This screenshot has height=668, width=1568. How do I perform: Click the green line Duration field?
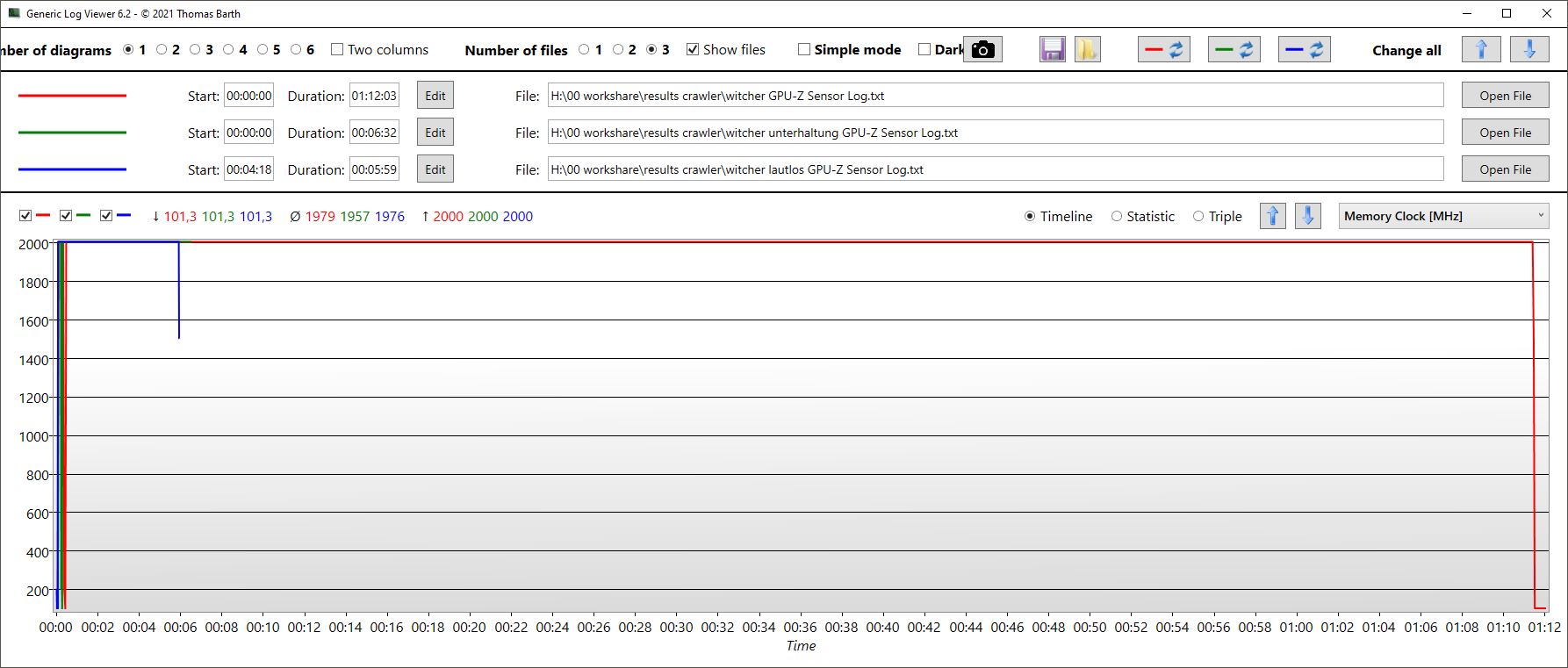(x=374, y=133)
